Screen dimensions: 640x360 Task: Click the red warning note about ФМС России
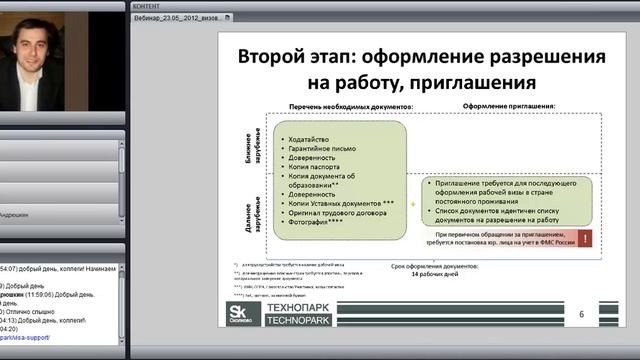(x=507, y=238)
